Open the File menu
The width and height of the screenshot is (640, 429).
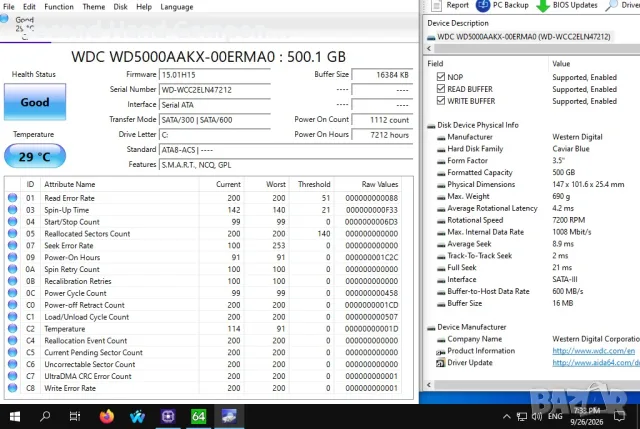click(x=9, y=7)
